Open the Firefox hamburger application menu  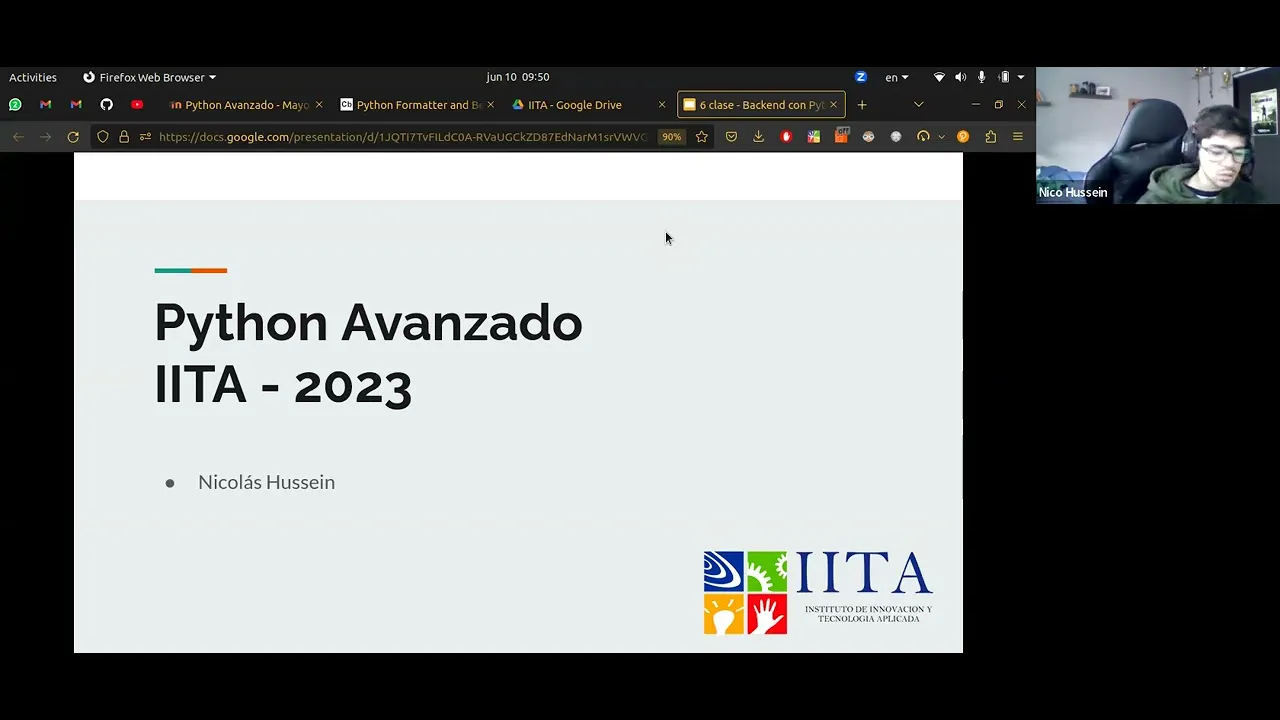coord(1018,137)
